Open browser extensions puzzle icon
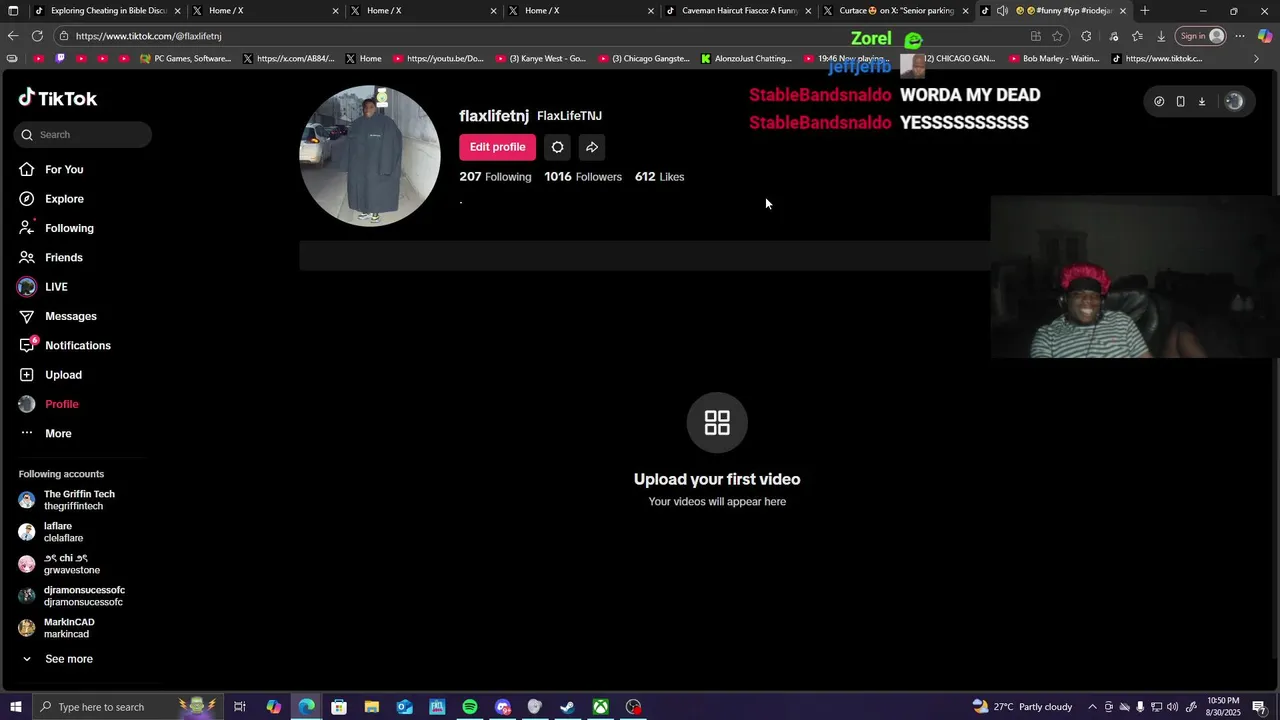The image size is (1280, 720). pos(1086,36)
